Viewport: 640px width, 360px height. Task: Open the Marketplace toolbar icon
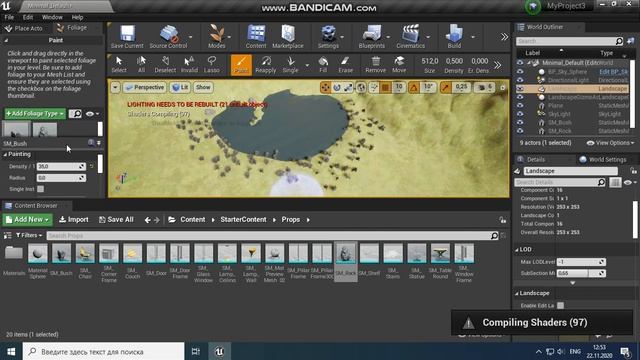288,36
